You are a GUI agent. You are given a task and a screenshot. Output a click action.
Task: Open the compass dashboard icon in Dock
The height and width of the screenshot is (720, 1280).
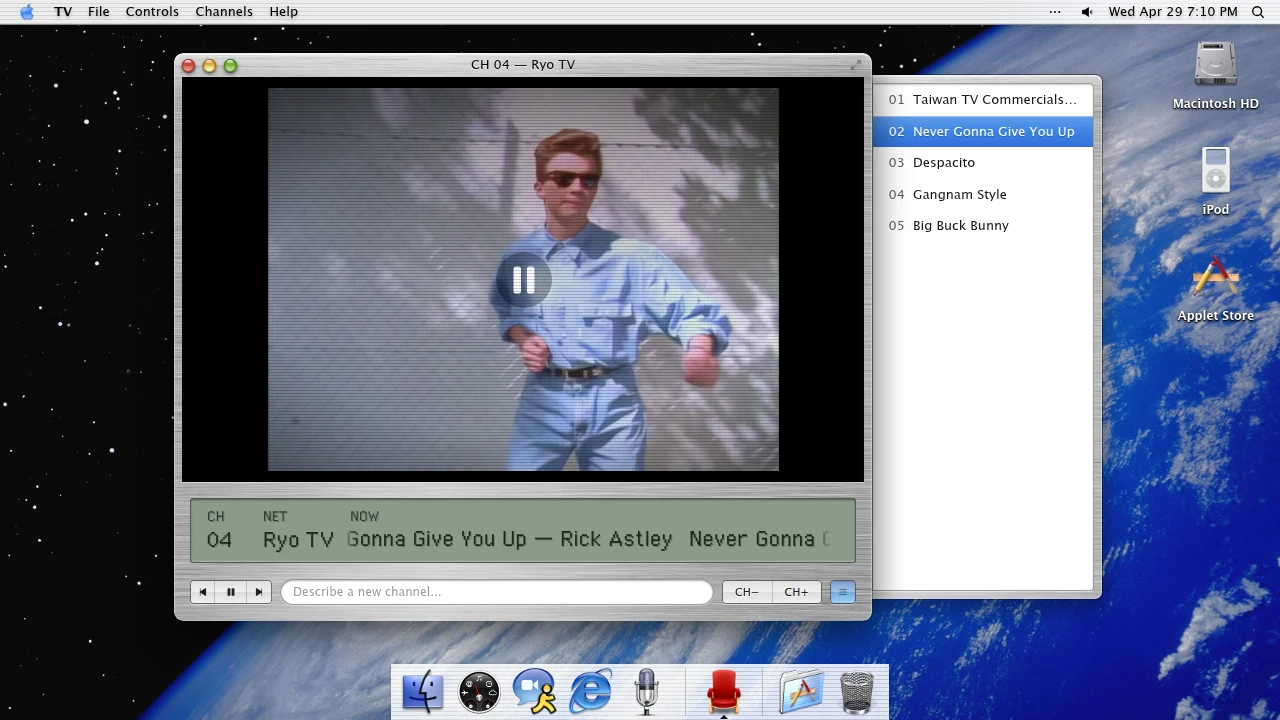pos(479,692)
